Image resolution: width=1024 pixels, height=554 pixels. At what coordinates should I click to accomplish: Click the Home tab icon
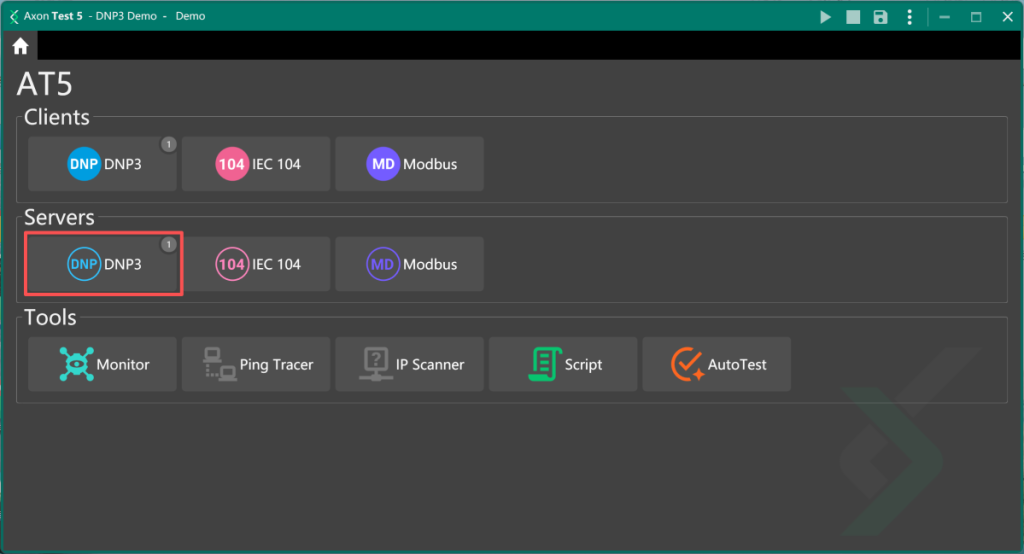pos(20,46)
